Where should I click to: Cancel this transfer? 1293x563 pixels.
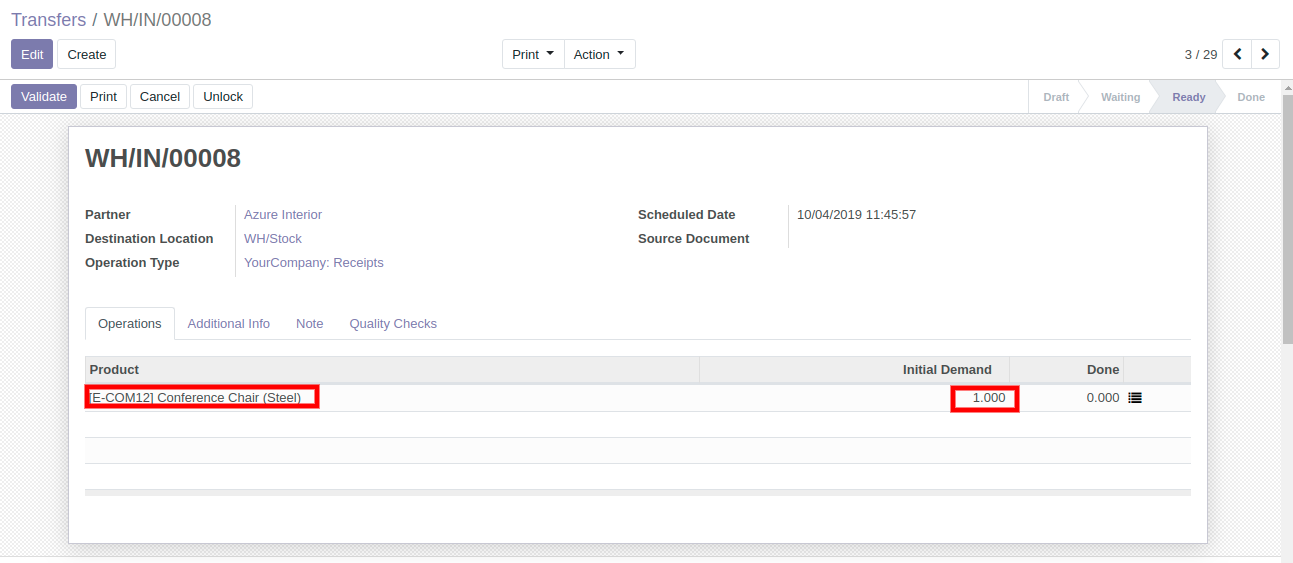pyautogui.click(x=159, y=96)
